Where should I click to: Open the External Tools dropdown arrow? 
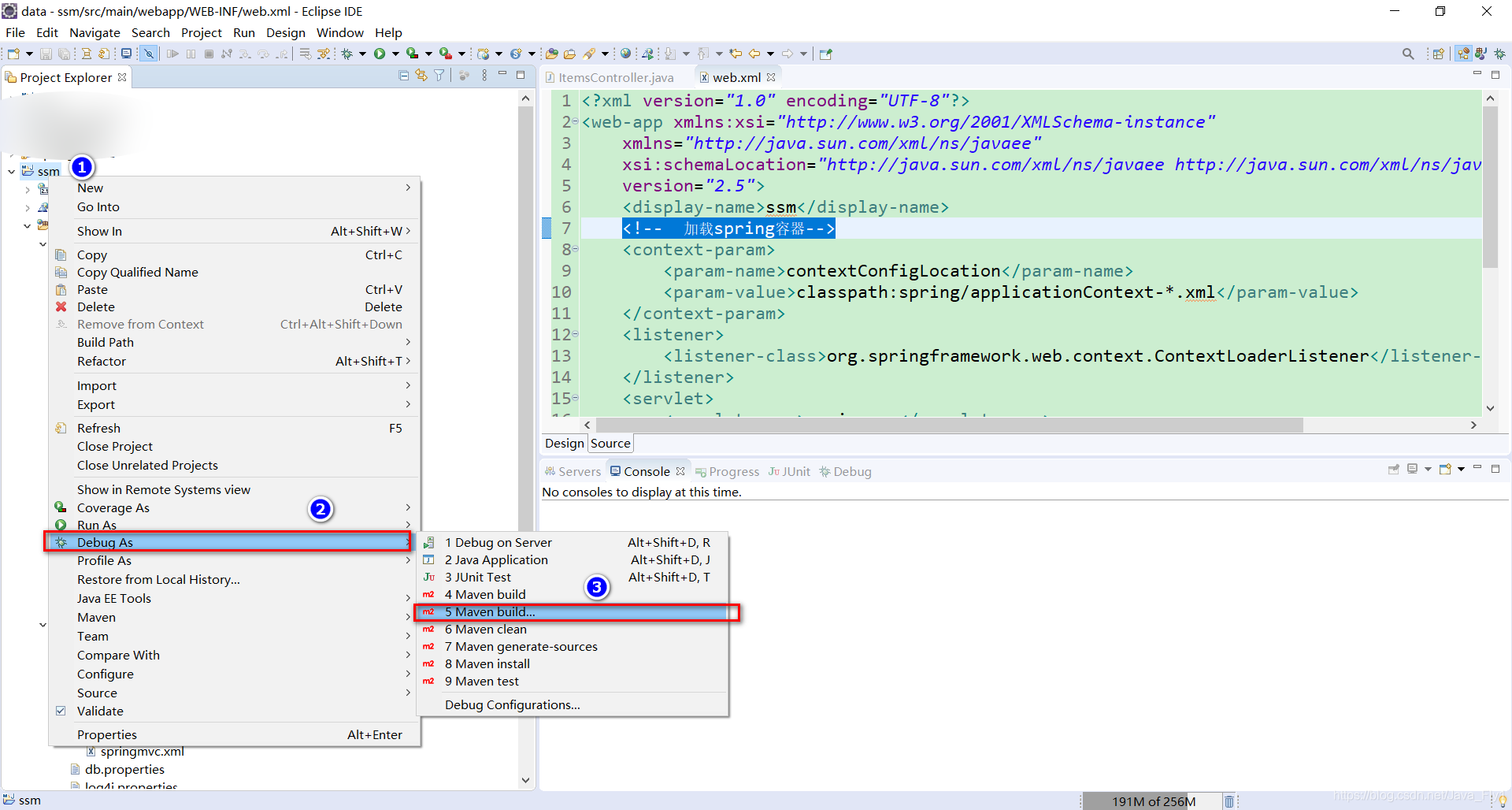click(x=461, y=54)
